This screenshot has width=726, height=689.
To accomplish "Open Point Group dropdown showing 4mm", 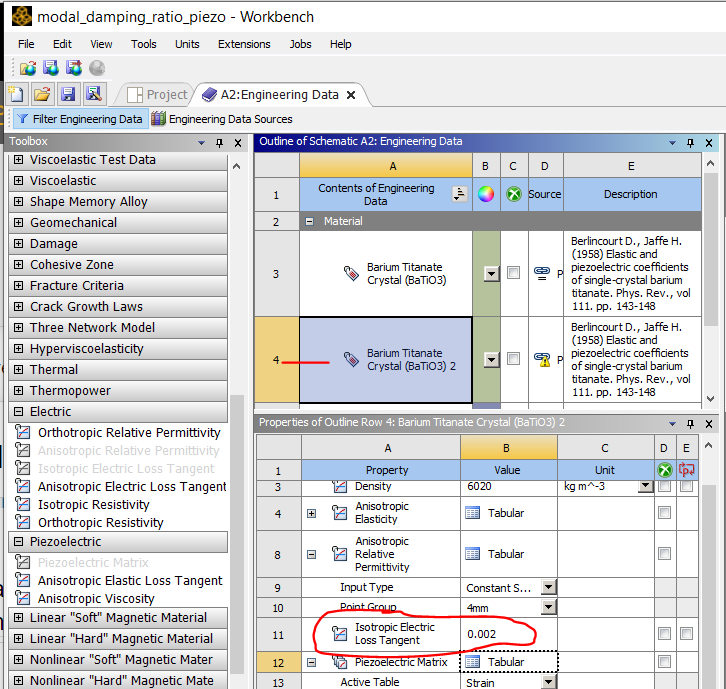I will pyautogui.click(x=549, y=607).
